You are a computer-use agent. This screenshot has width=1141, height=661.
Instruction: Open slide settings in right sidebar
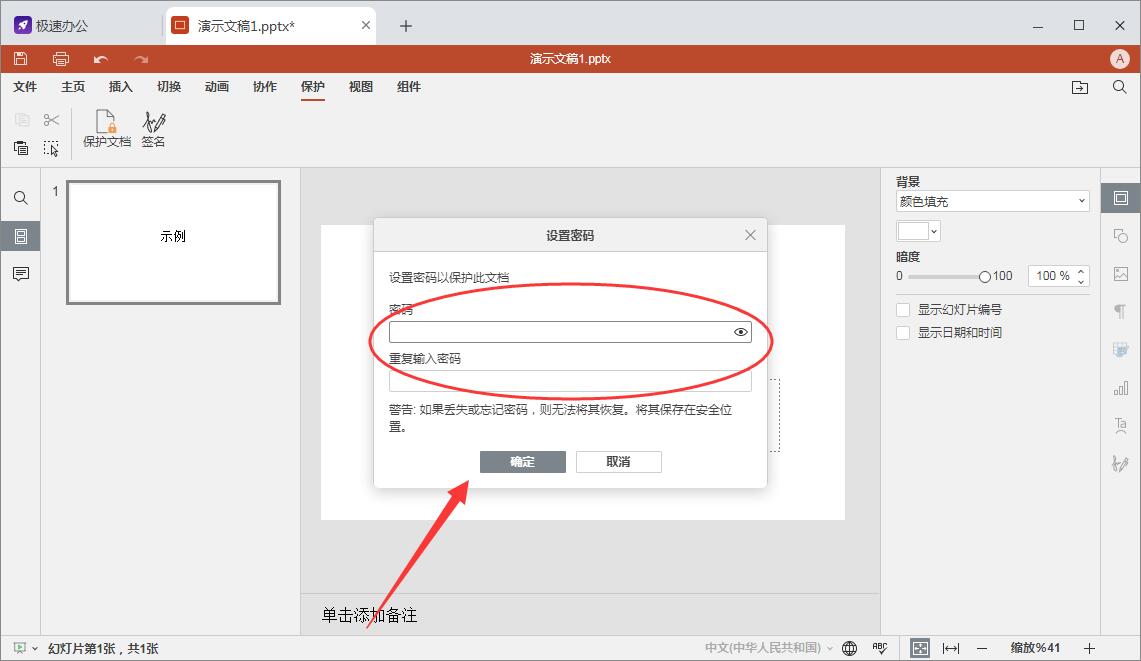[1121, 198]
